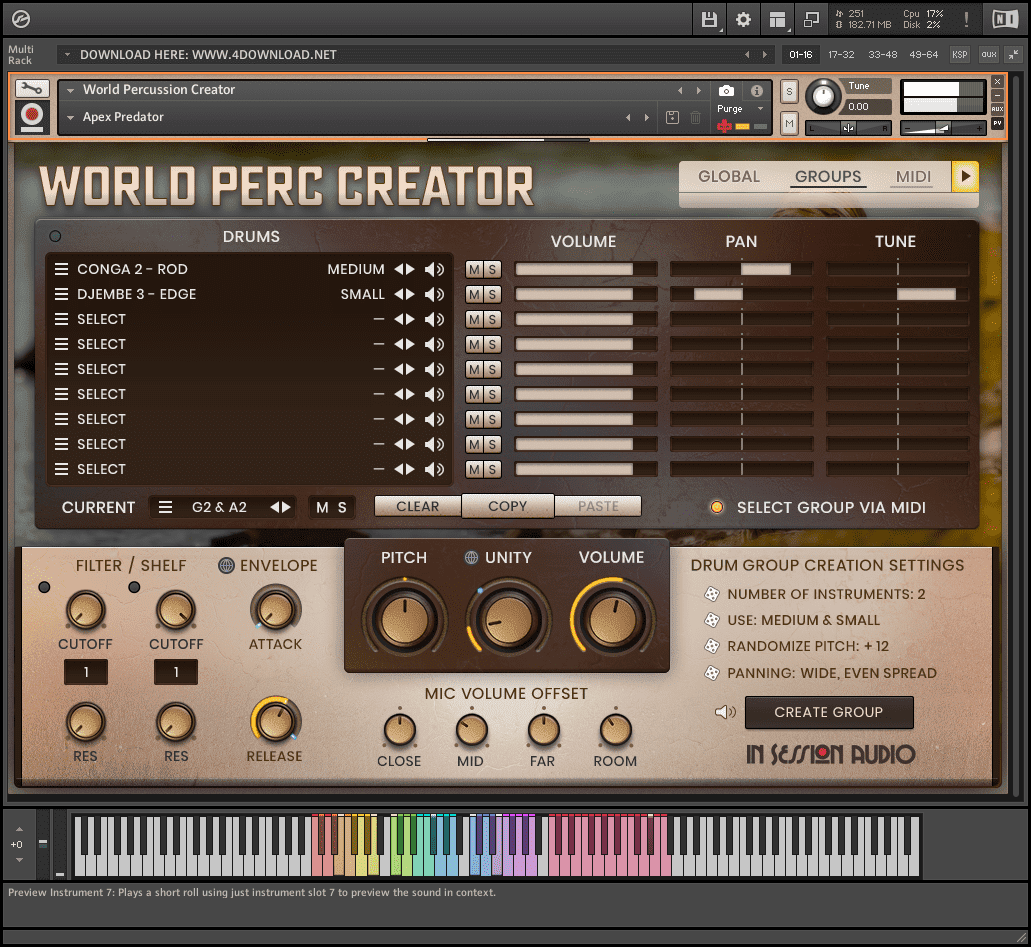
Task: Click dice next to Randomize Pitch +12
Action: 711,646
